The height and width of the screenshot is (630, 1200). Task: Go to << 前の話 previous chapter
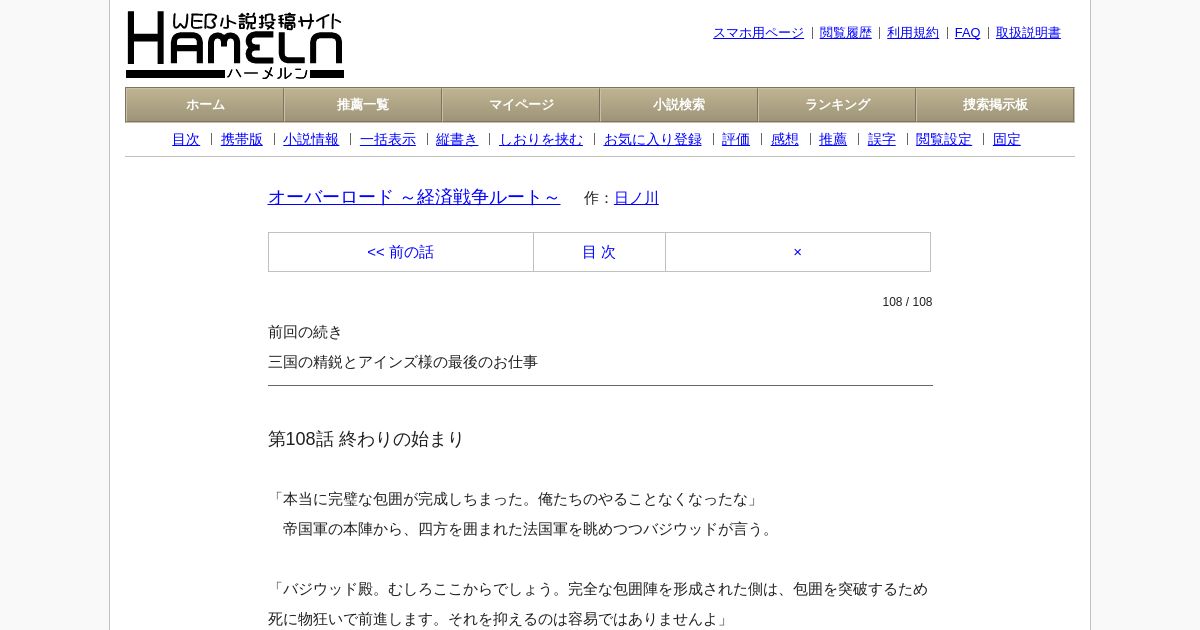[x=401, y=252]
